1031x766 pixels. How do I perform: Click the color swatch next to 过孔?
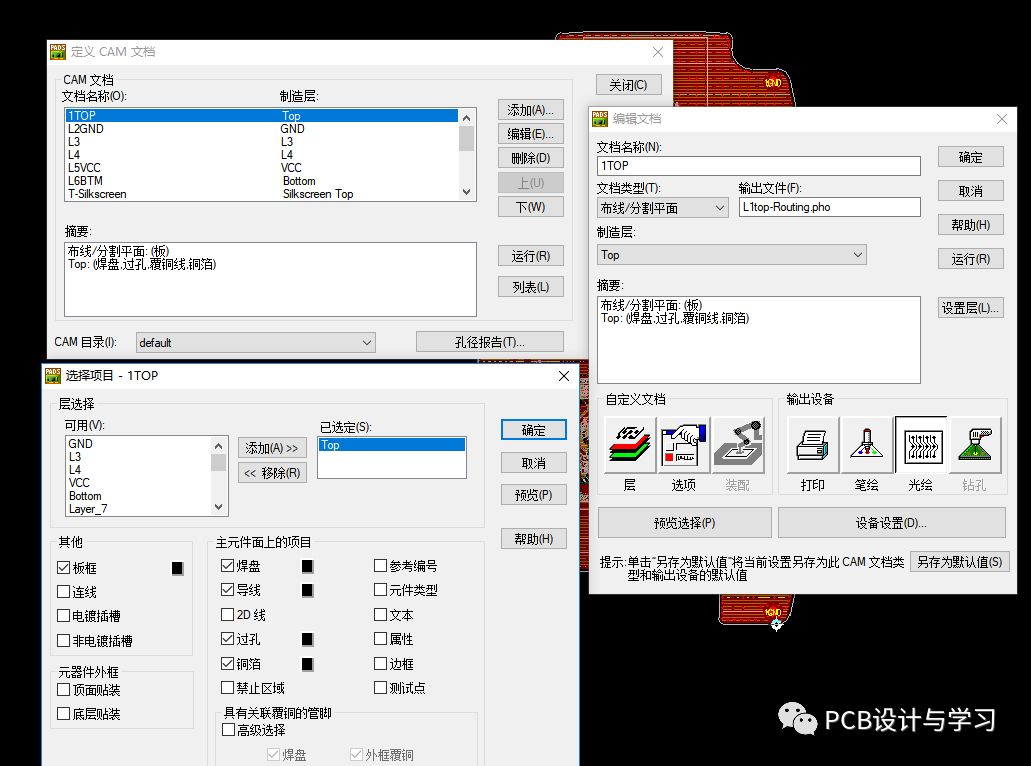pos(307,639)
